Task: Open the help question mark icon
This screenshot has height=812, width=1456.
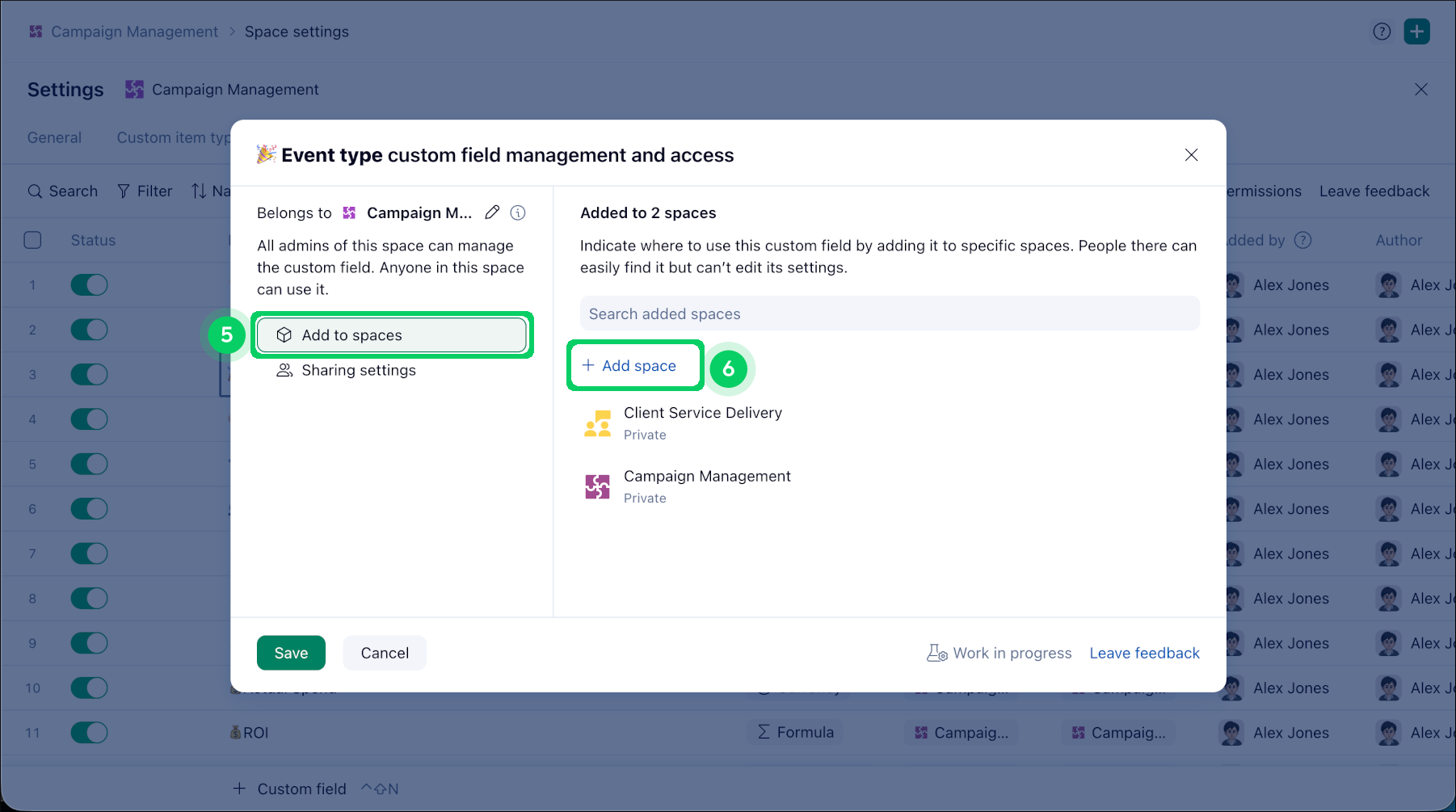Action: pos(1382,32)
